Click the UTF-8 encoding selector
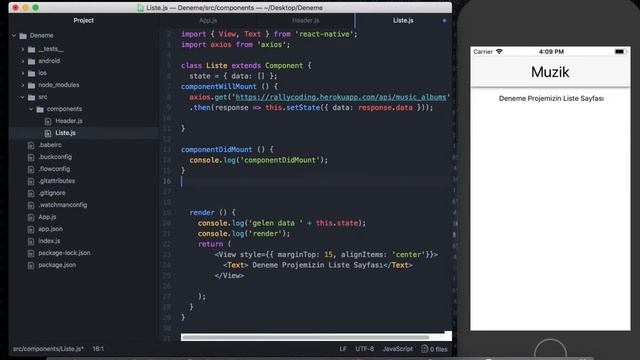The width and height of the screenshot is (640, 360). pos(364,349)
